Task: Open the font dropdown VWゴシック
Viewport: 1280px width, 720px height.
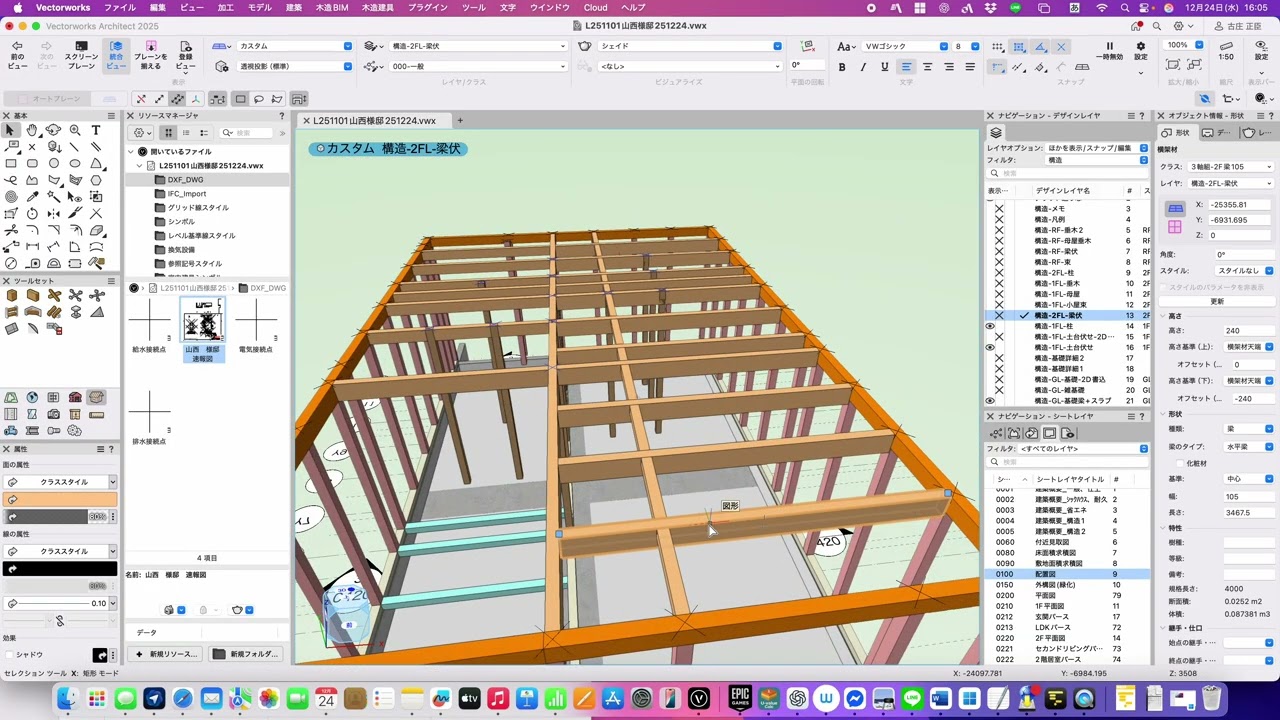Action: click(x=905, y=46)
